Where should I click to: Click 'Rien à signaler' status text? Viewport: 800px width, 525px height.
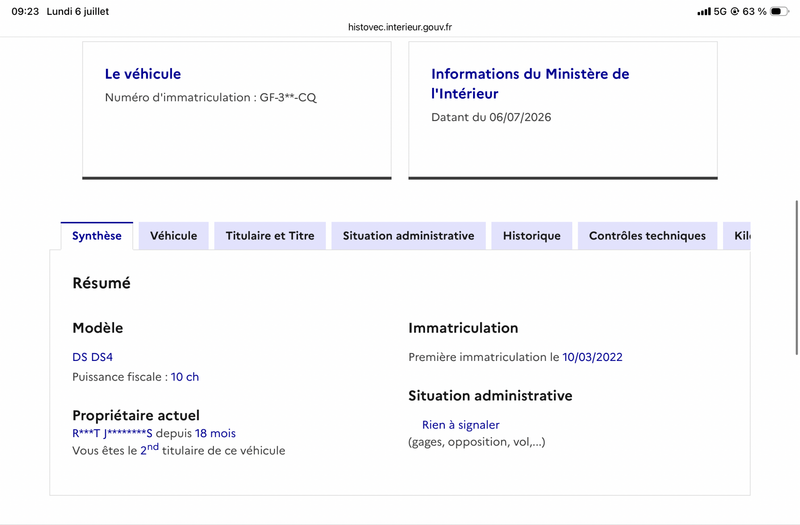tap(461, 425)
